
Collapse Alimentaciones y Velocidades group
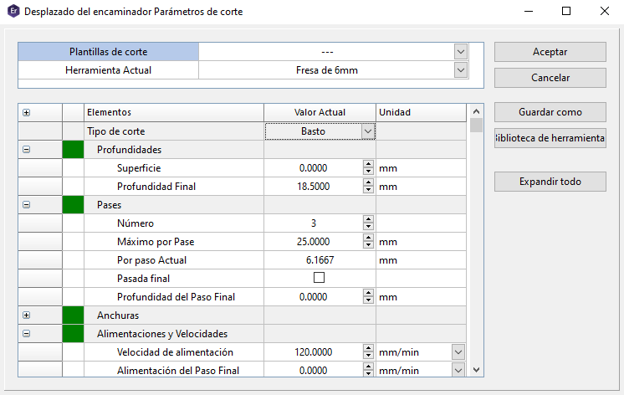26,334
